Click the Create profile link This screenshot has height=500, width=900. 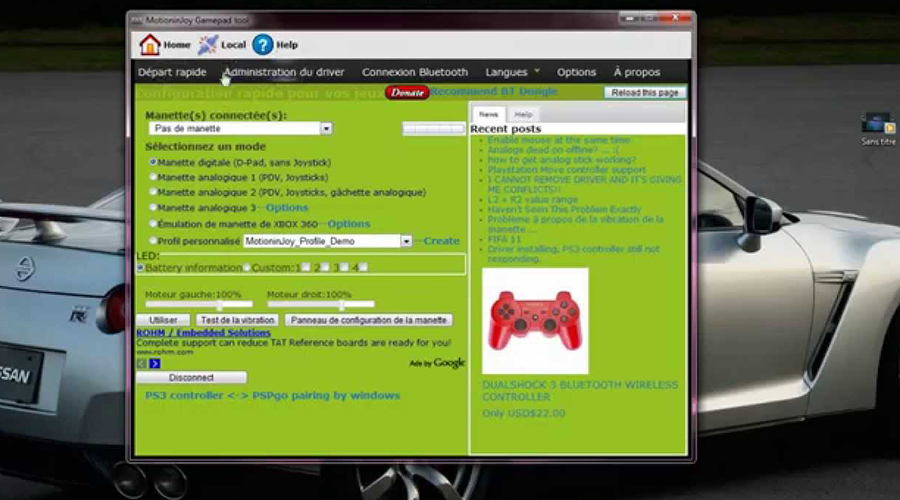click(441, 241)
